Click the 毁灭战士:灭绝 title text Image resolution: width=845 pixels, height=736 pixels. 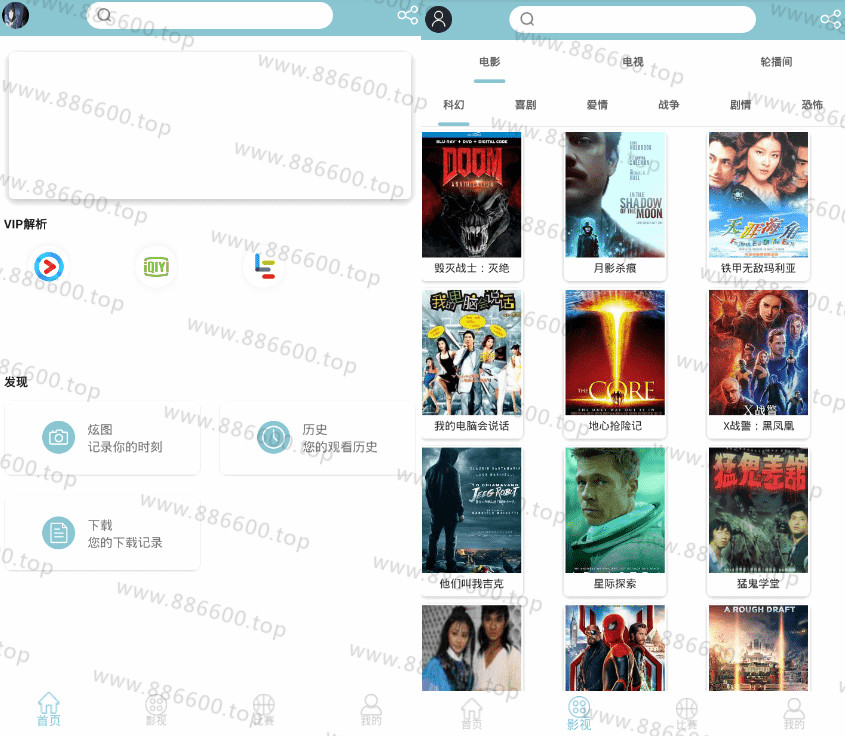tap(472, 268)
